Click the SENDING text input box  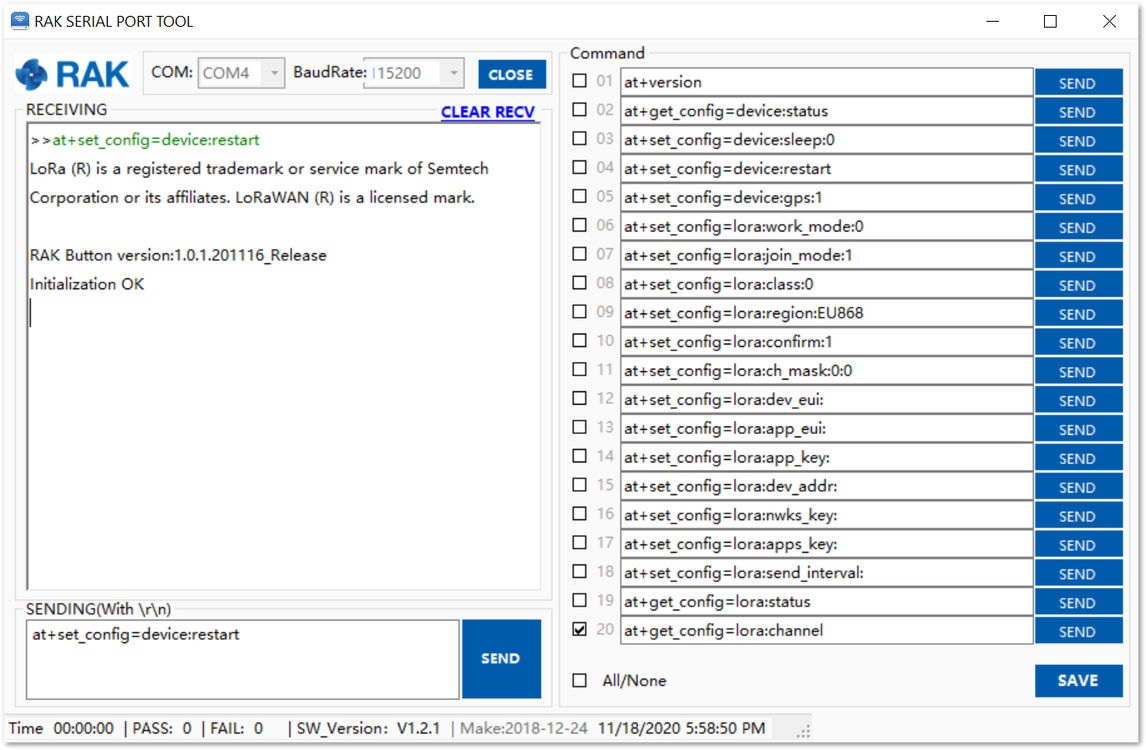(242, 659)
